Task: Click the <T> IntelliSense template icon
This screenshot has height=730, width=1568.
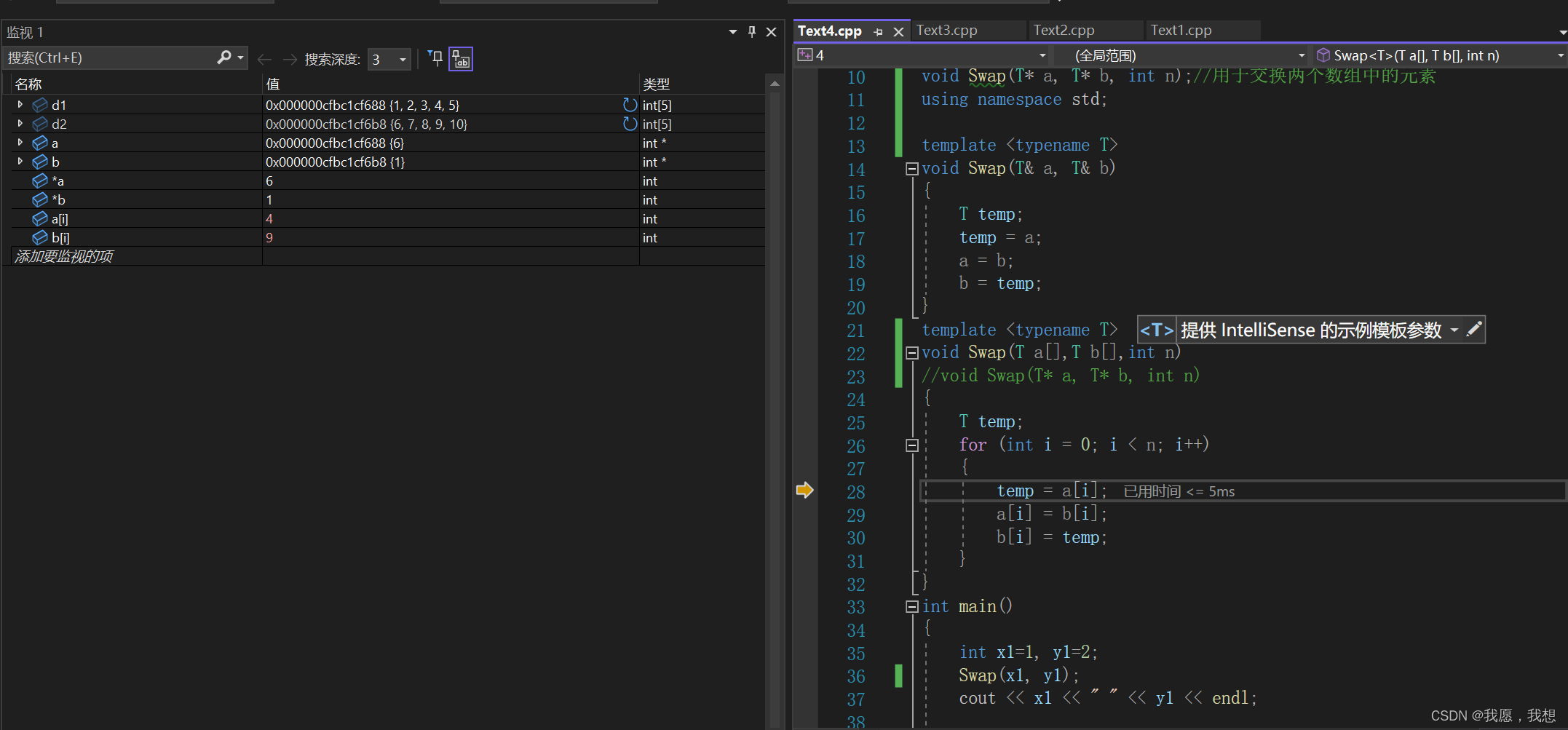Action: pos(1157,330)
